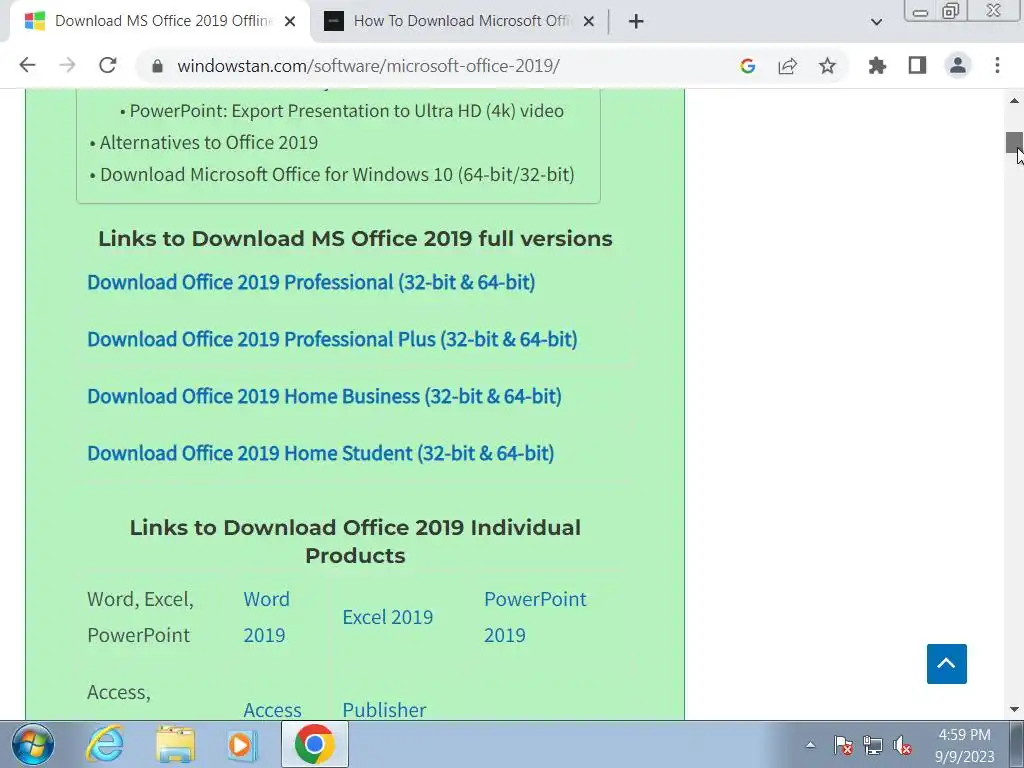Reload the current page
Viewport: 1024px width, 768px height.
[108, 65]
